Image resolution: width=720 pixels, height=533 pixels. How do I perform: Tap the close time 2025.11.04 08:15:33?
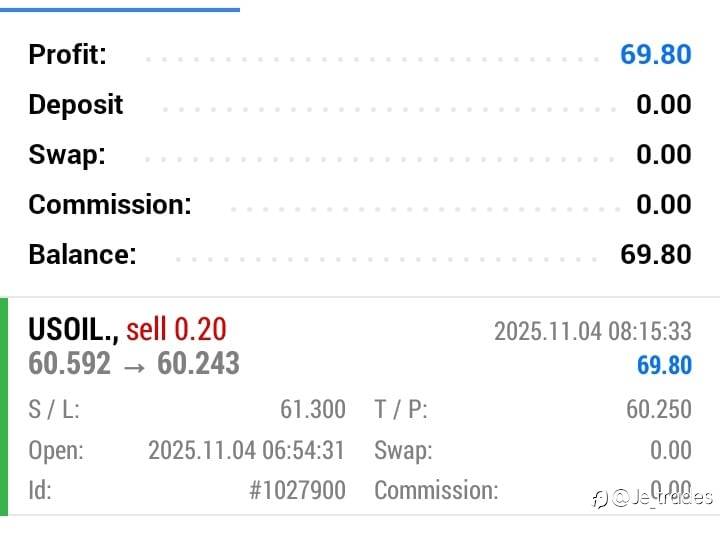[x=592, y=331]
